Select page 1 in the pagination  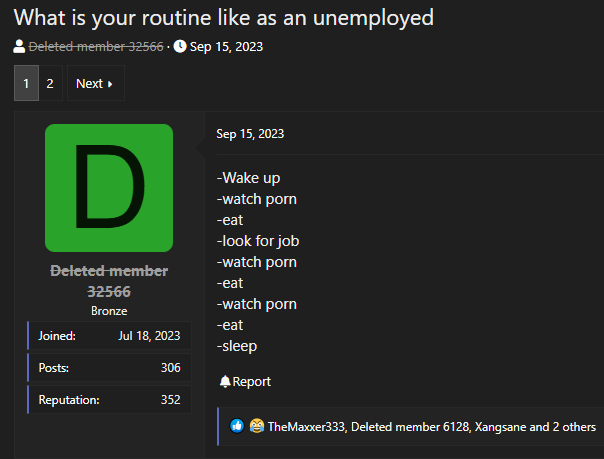click(x=26, y=83)
